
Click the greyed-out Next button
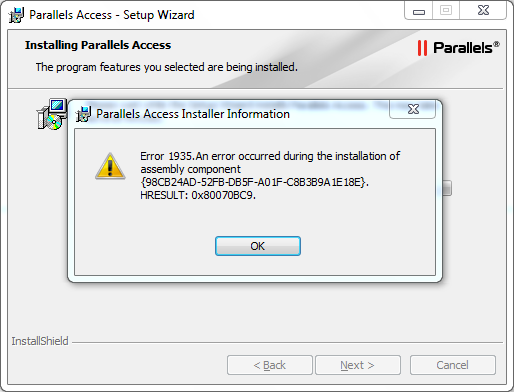point(358,365)
